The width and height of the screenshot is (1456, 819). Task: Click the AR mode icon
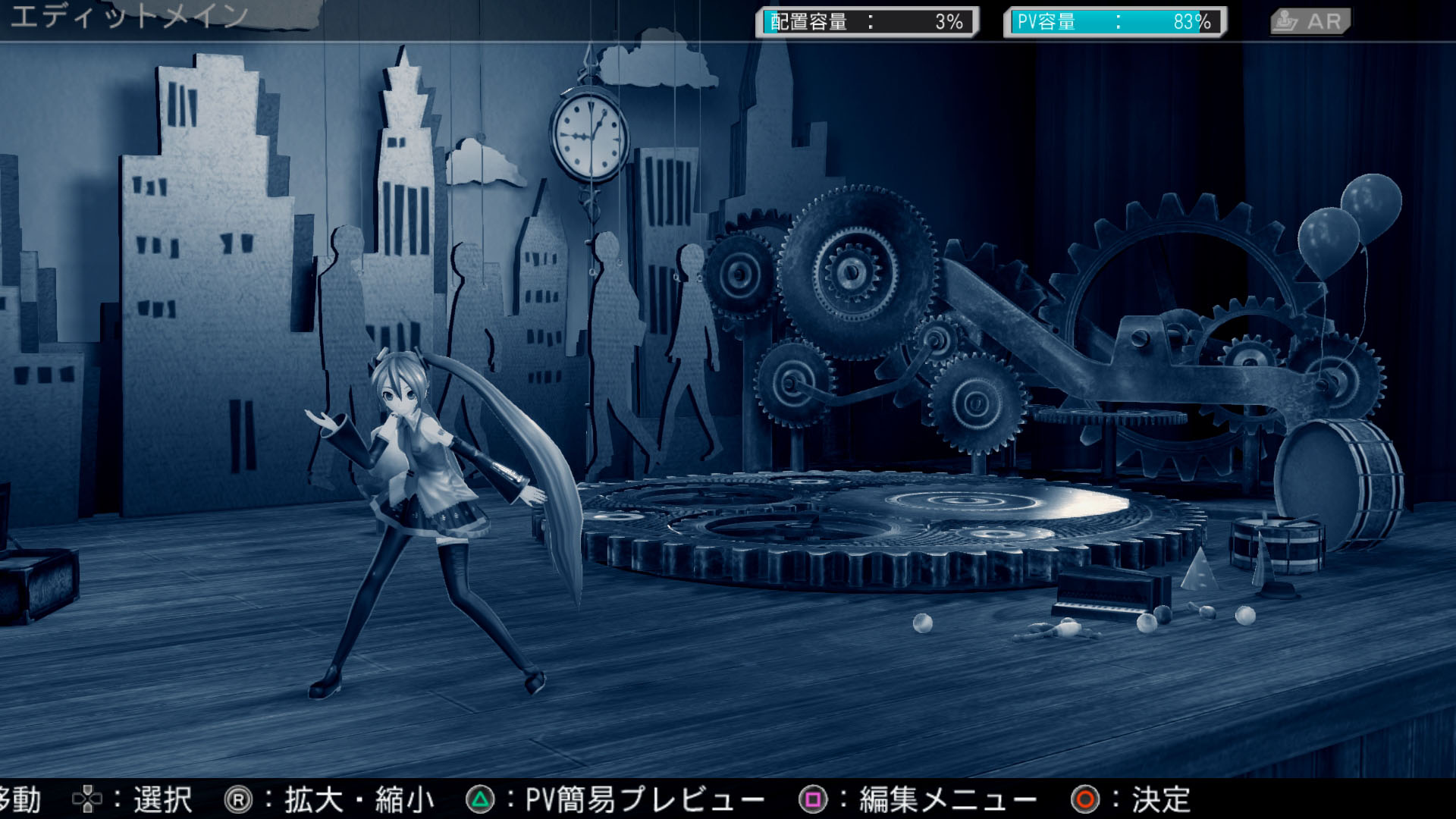click(1310, 21)
